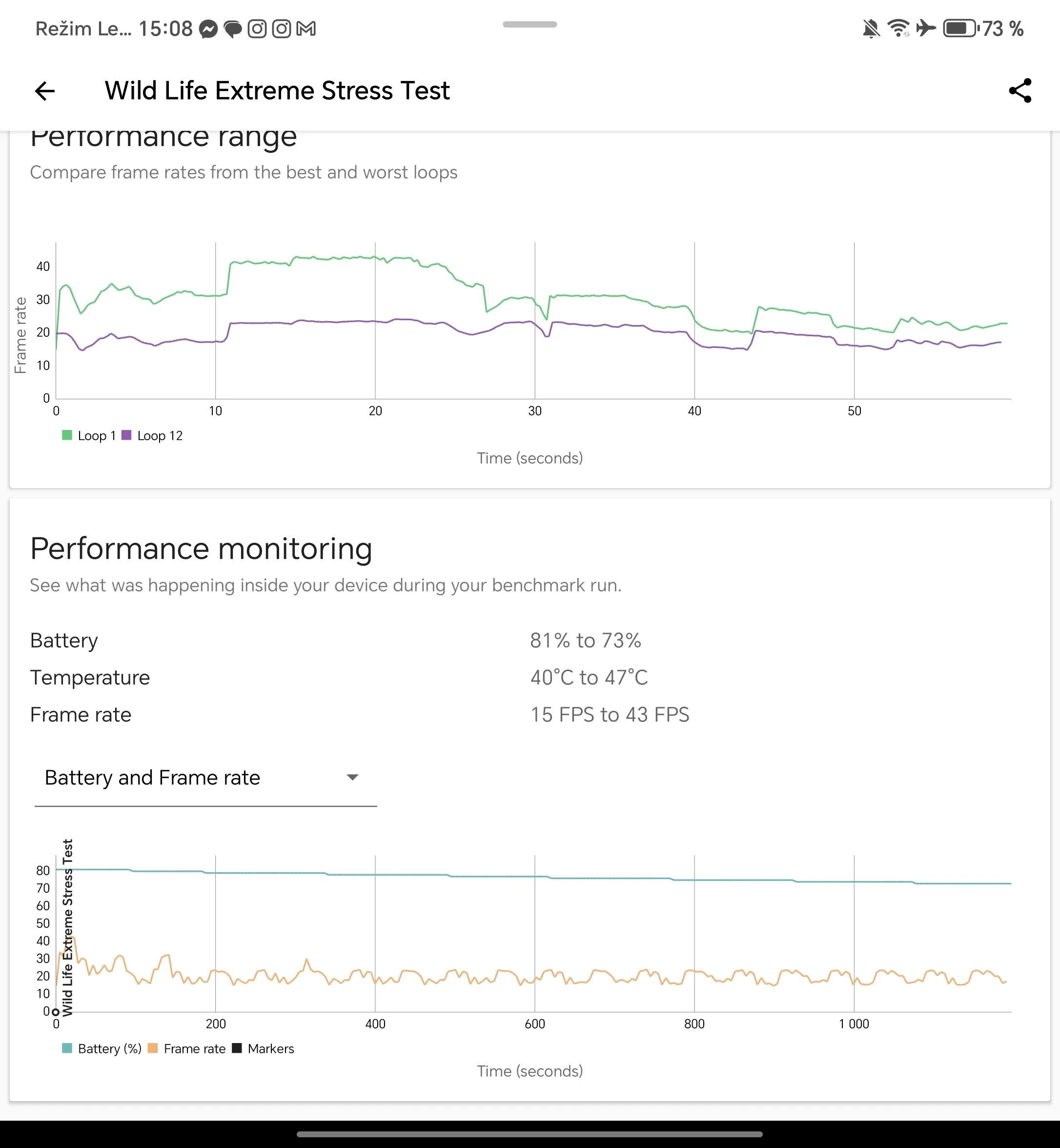
Task: Tap the share icon
Action: [x=1020, y=91]
